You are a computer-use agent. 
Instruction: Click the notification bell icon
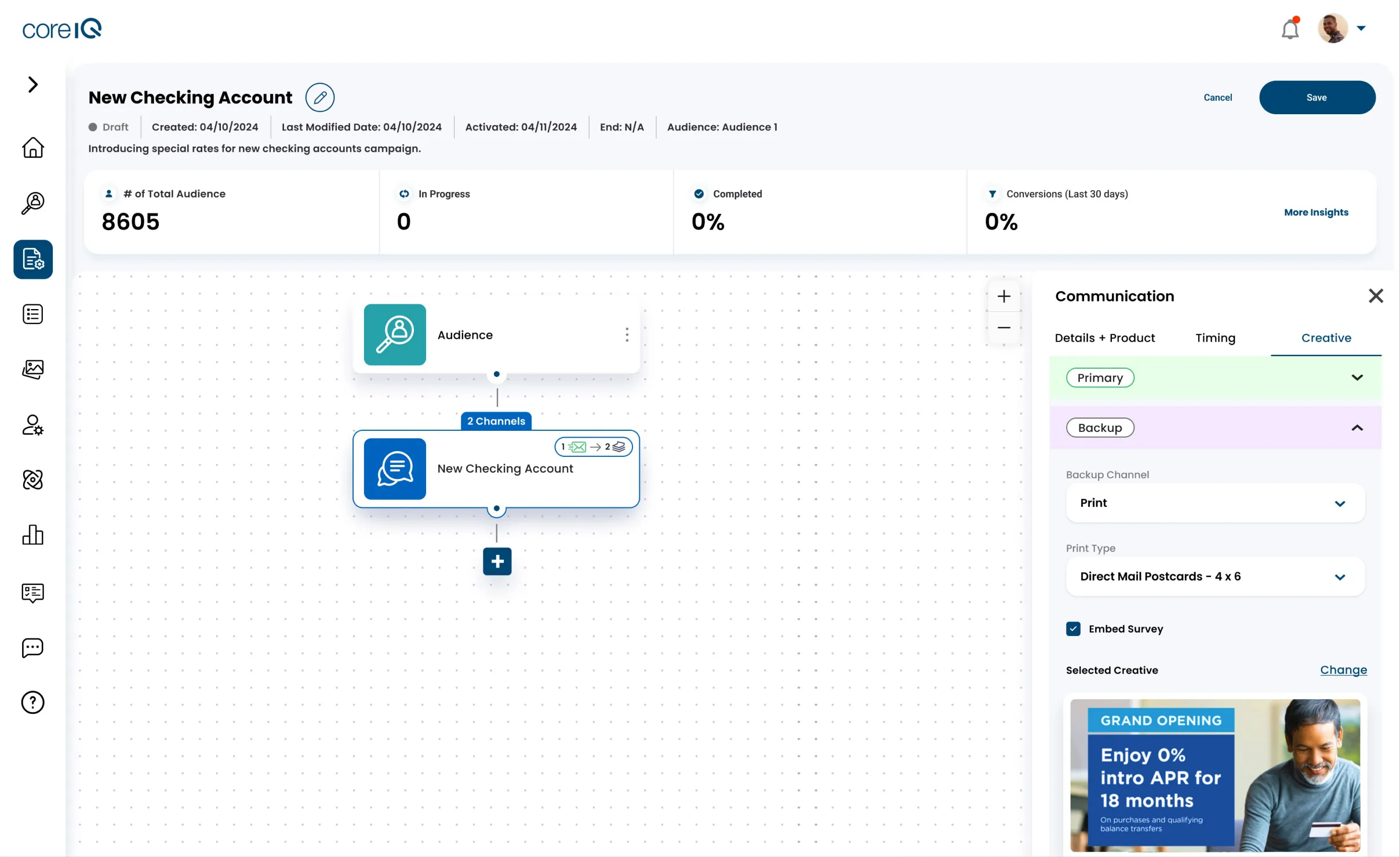pyautogui.click(x=1290, y=29)
